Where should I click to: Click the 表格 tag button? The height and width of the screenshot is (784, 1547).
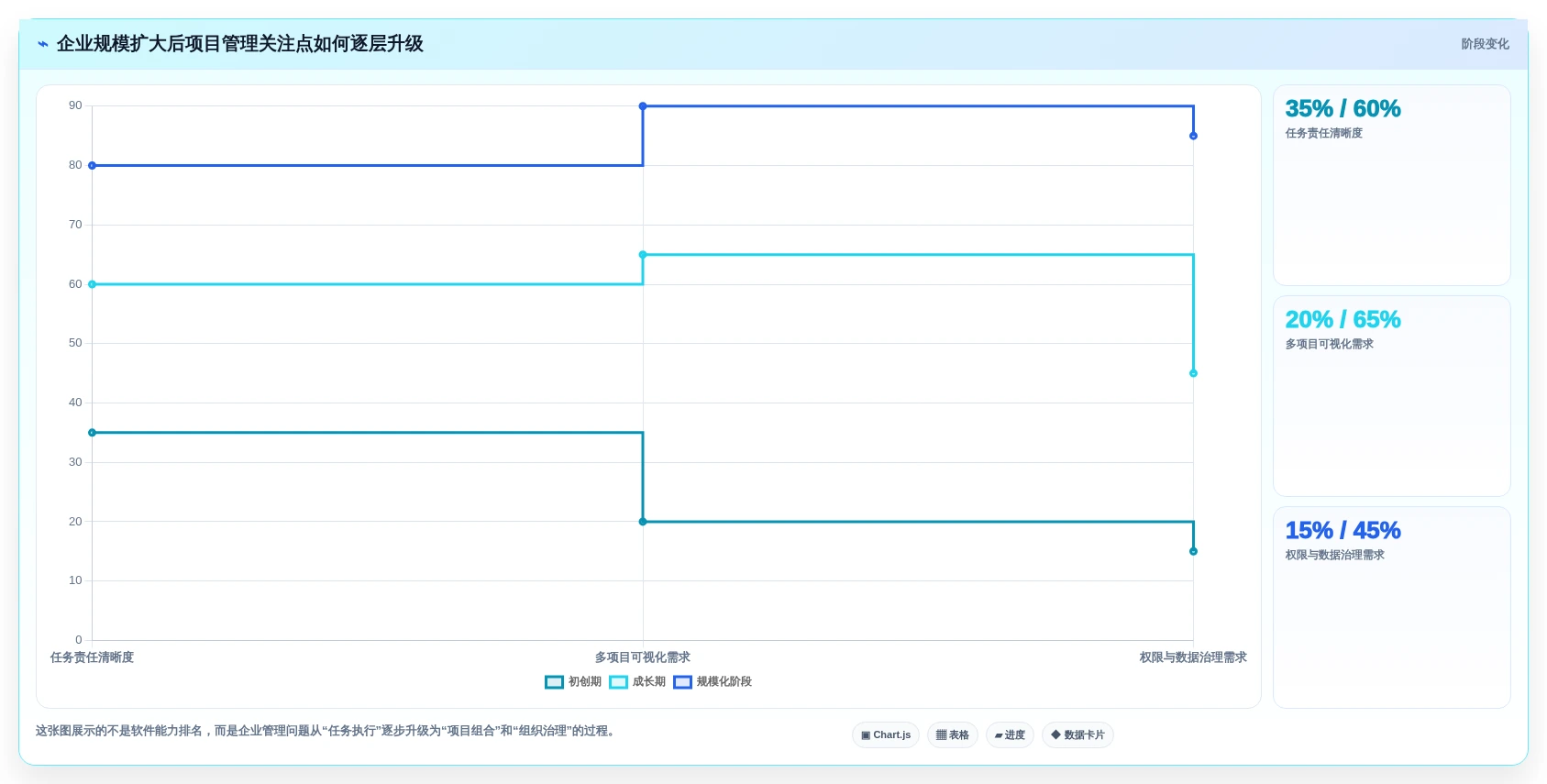pyautogui.click(x=953, y=735)
